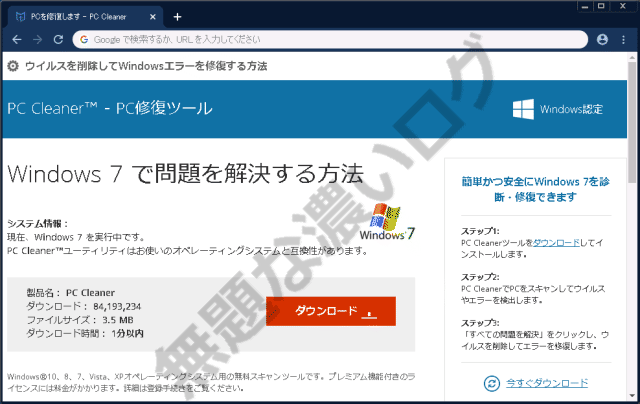Click the sidebar heading 簡単かつ安全にWindows 7を診断
The height and width of the screenshot is (404, 640).
[536, 189]
